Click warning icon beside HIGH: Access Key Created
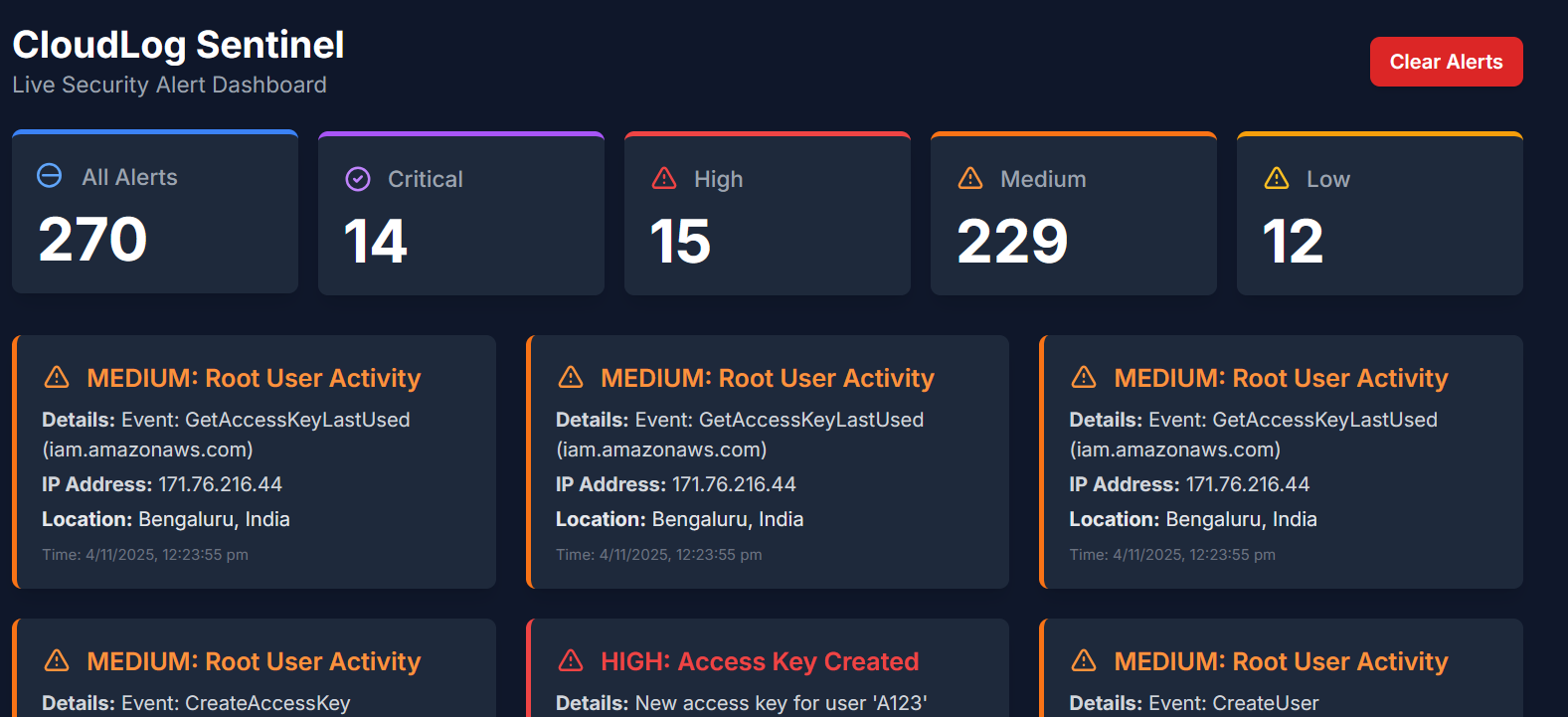Image resolution: width=1568 pixels, height=717 pixels. tap(571, 660)
